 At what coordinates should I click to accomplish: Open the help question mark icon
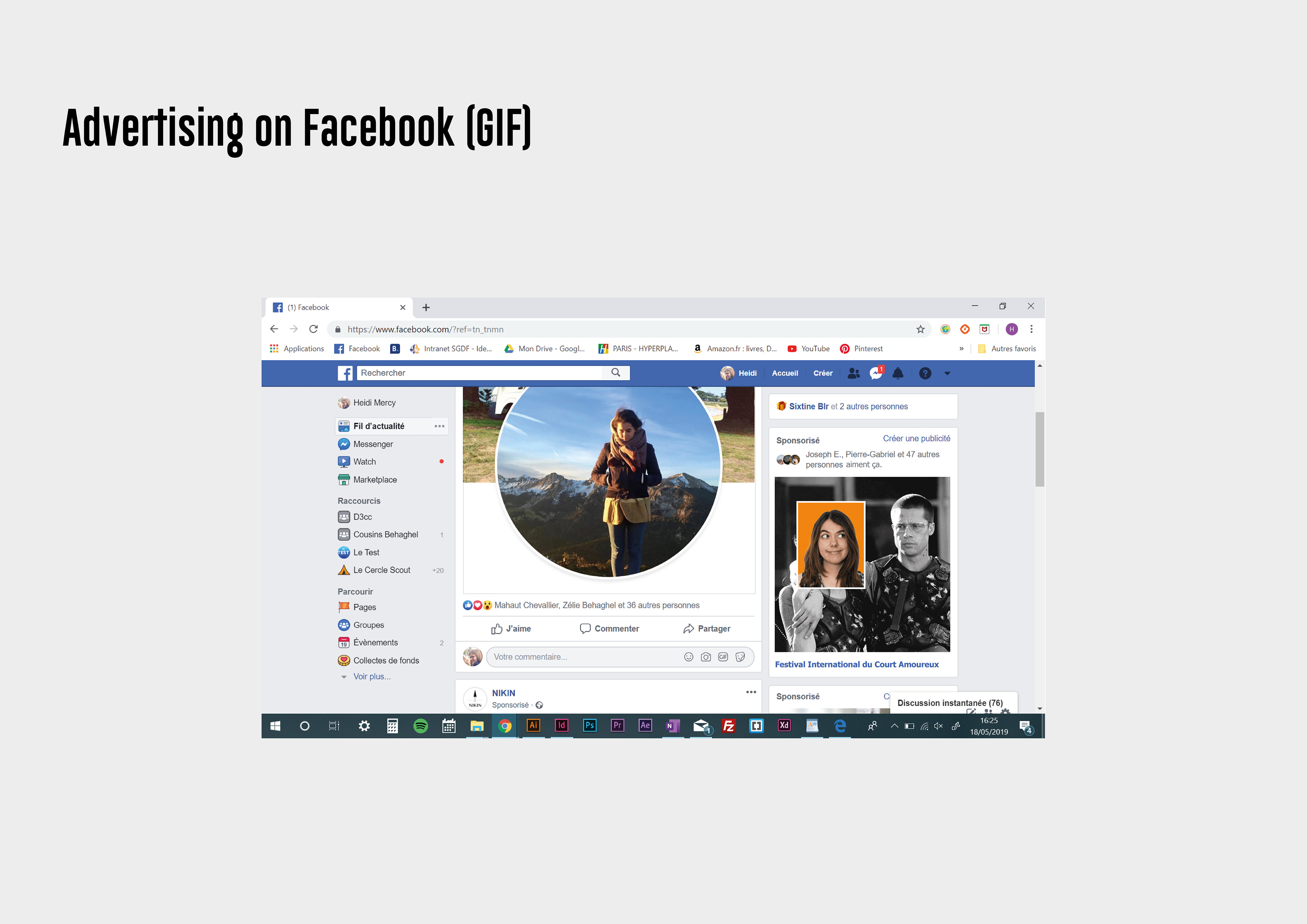(x=925, y=373)
